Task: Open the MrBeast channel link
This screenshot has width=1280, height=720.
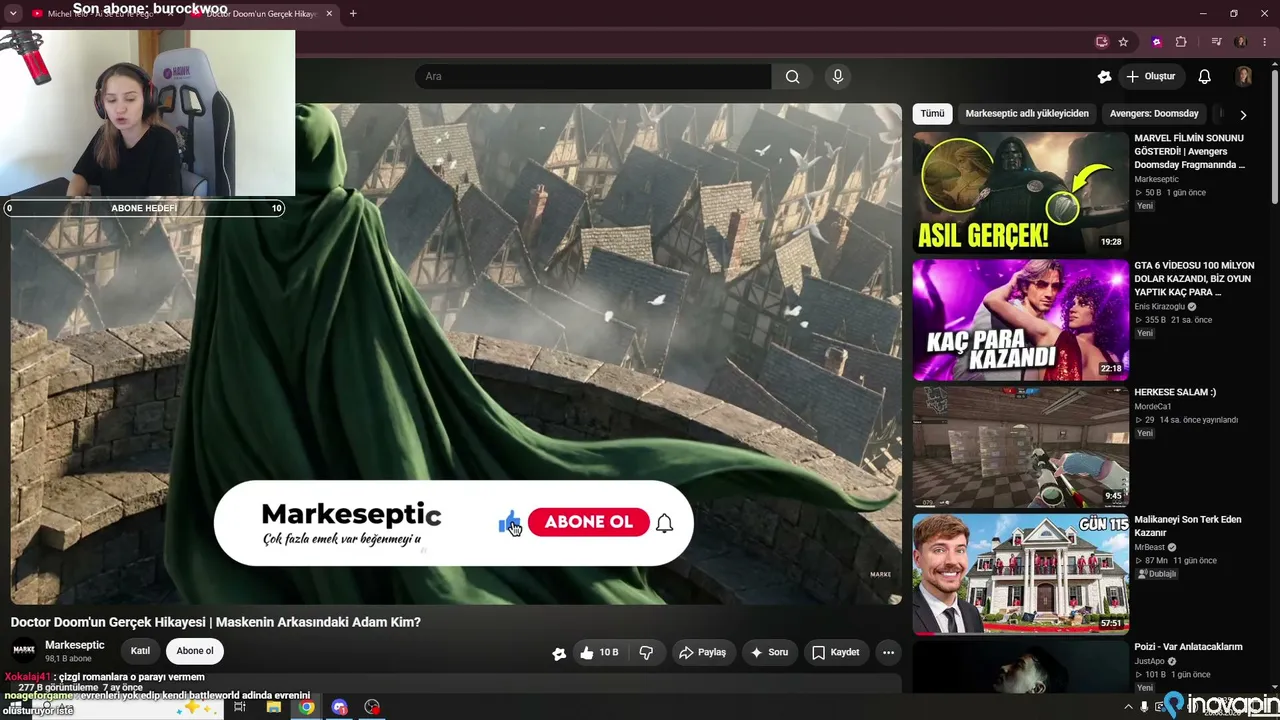Action: pos(1148,547)
